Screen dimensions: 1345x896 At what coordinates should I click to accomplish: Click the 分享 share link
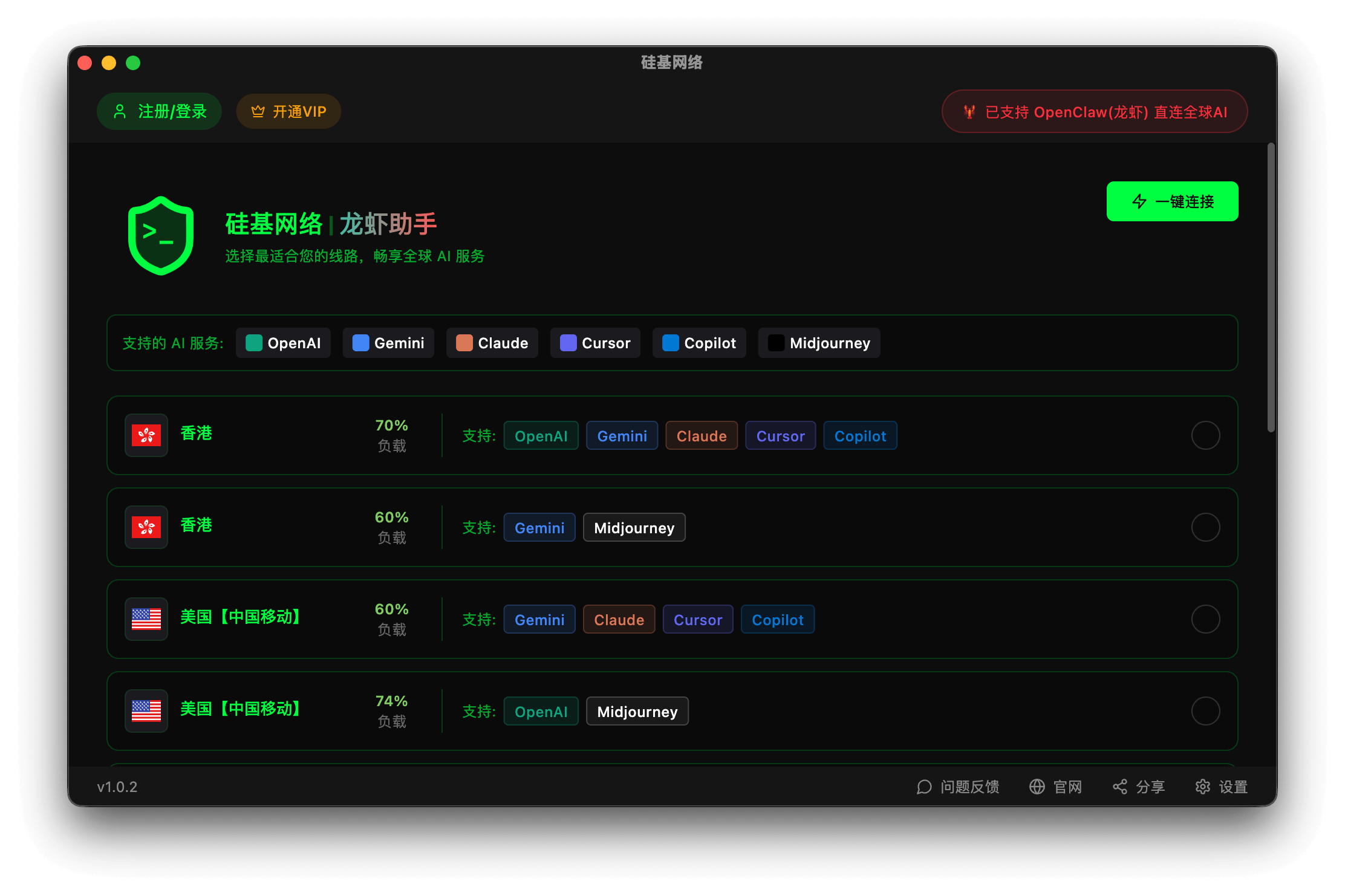click(1139, 787)
